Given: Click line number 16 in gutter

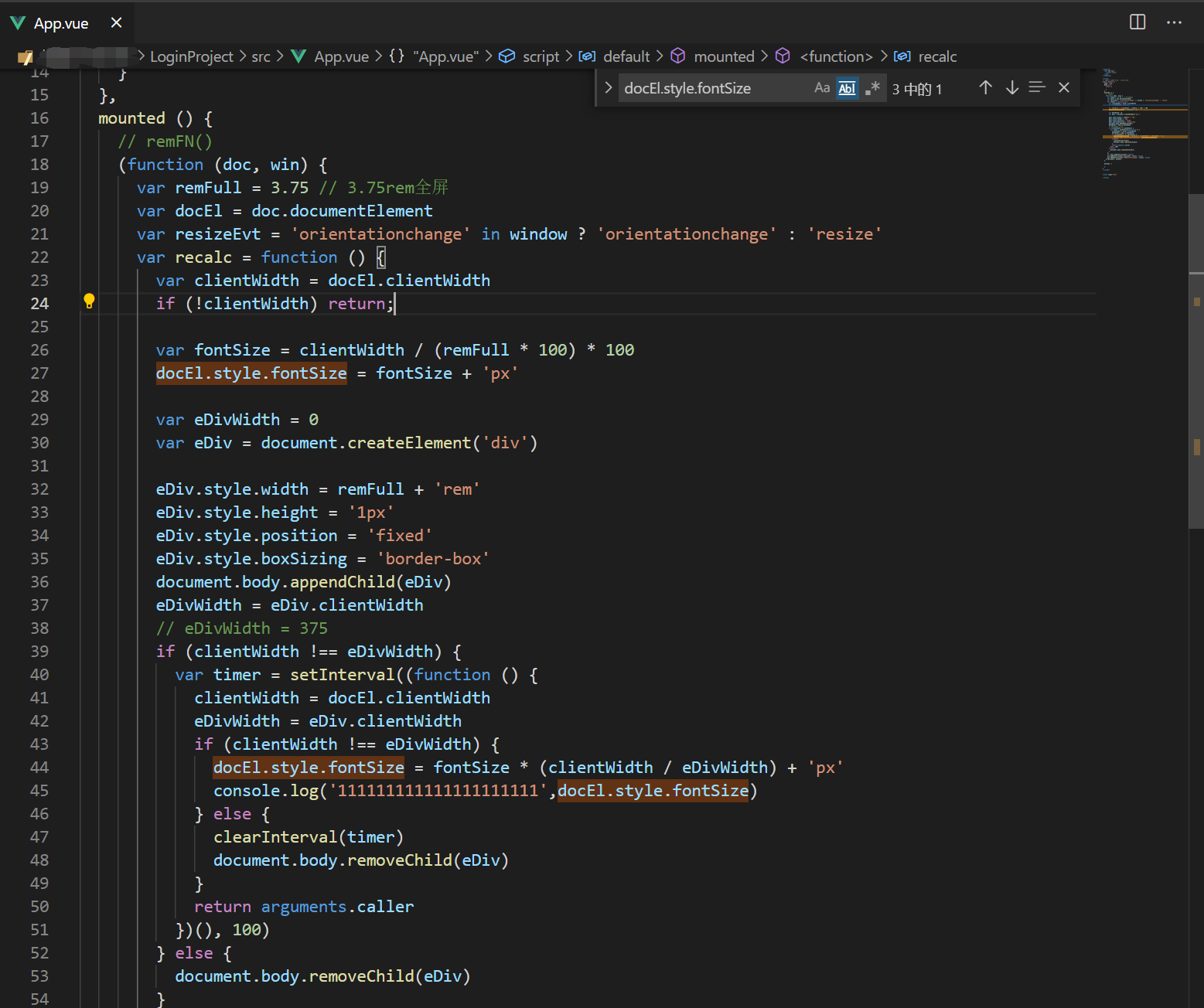Looking at the screenshot, I should pos(39,118).
